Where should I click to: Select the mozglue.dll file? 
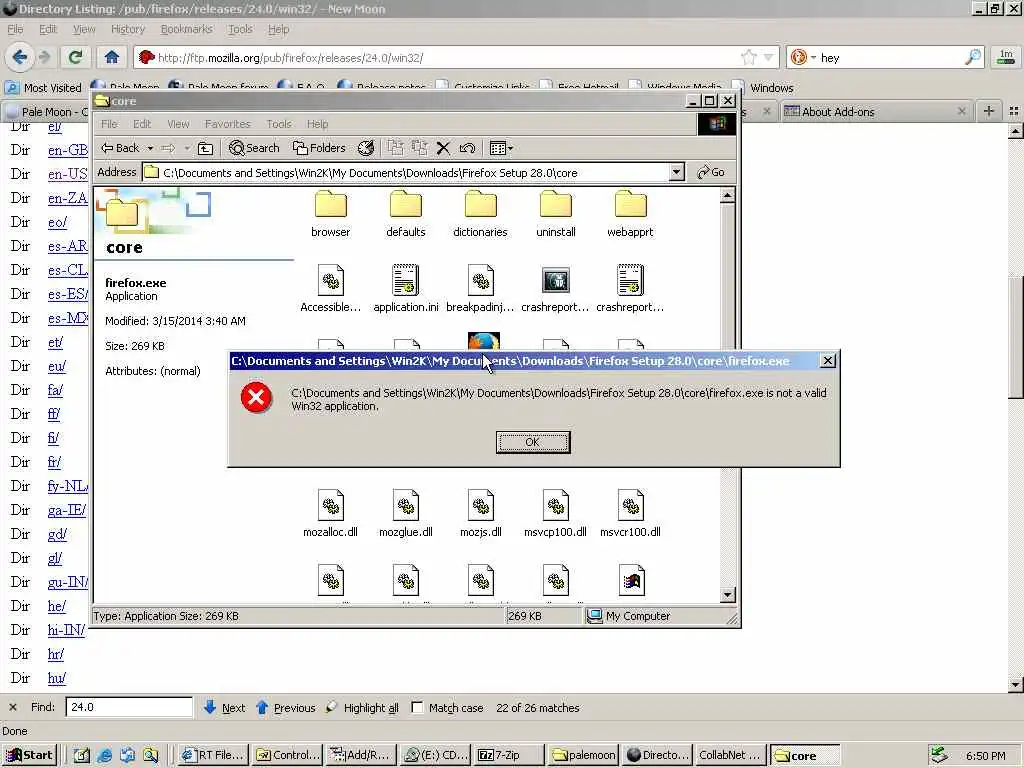406,513
